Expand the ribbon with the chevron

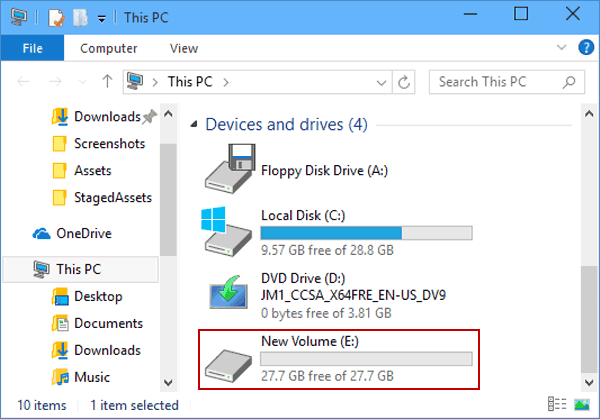tap(561, 47)
